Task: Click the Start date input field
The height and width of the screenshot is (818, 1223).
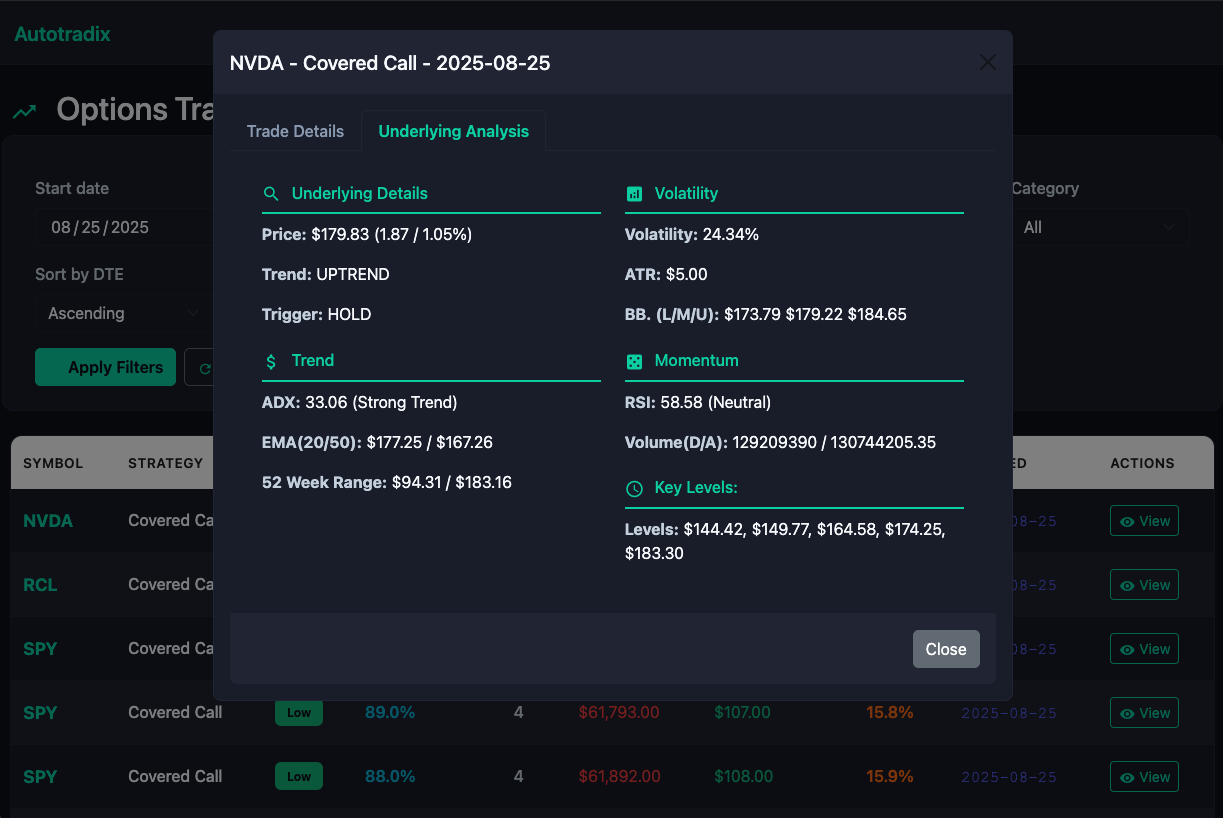Action: pyautogui.click(x=125, y=227)
